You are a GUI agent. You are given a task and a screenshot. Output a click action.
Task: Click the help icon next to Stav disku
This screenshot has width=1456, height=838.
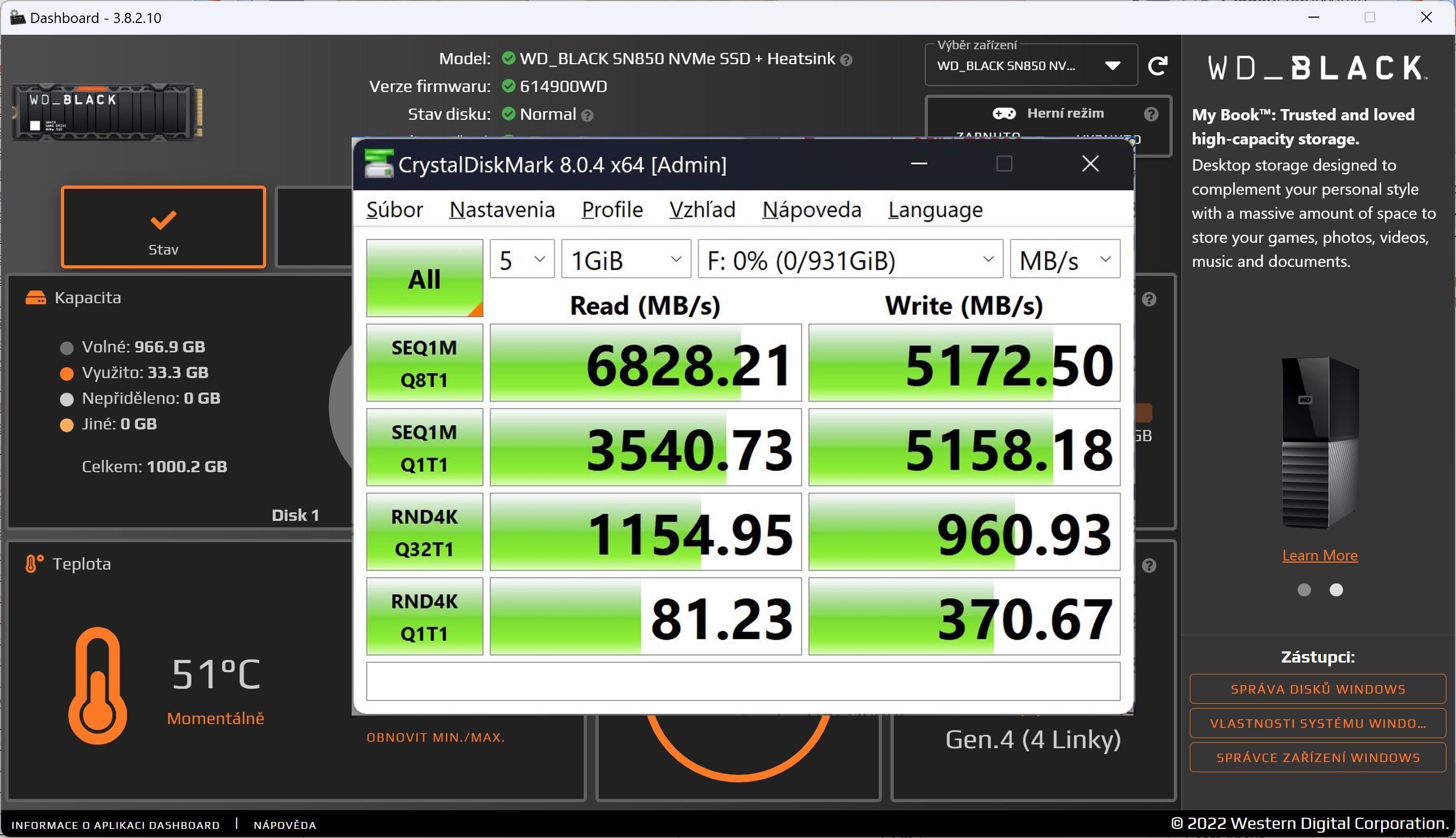click(587, 114)
